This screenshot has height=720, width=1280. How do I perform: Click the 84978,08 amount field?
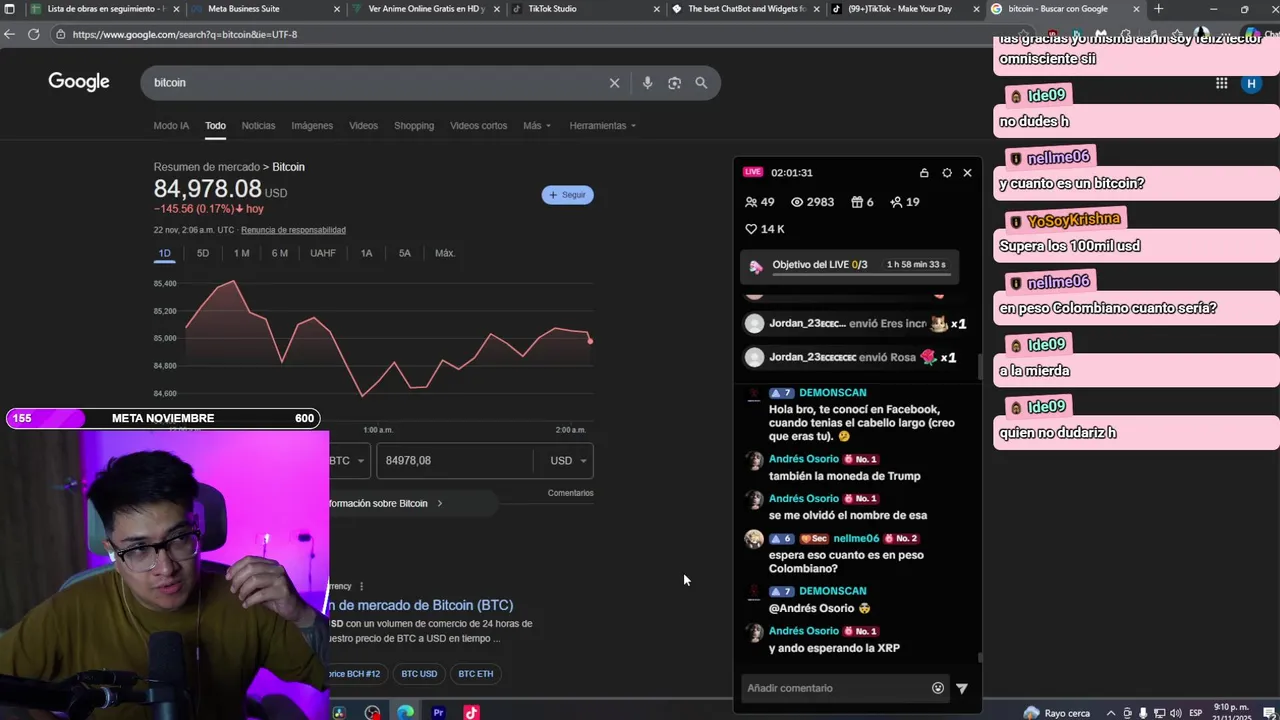click(x=455, y=461)
